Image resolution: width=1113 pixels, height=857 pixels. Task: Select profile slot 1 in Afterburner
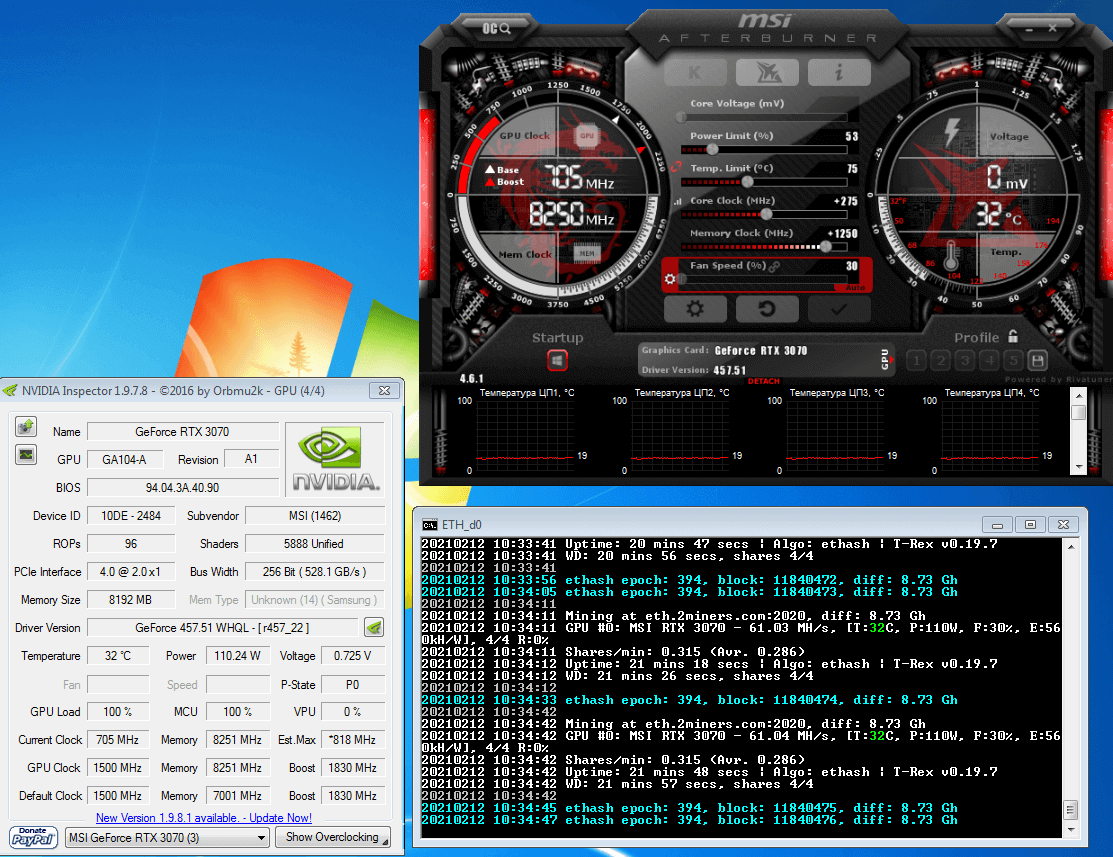[916, 361]
